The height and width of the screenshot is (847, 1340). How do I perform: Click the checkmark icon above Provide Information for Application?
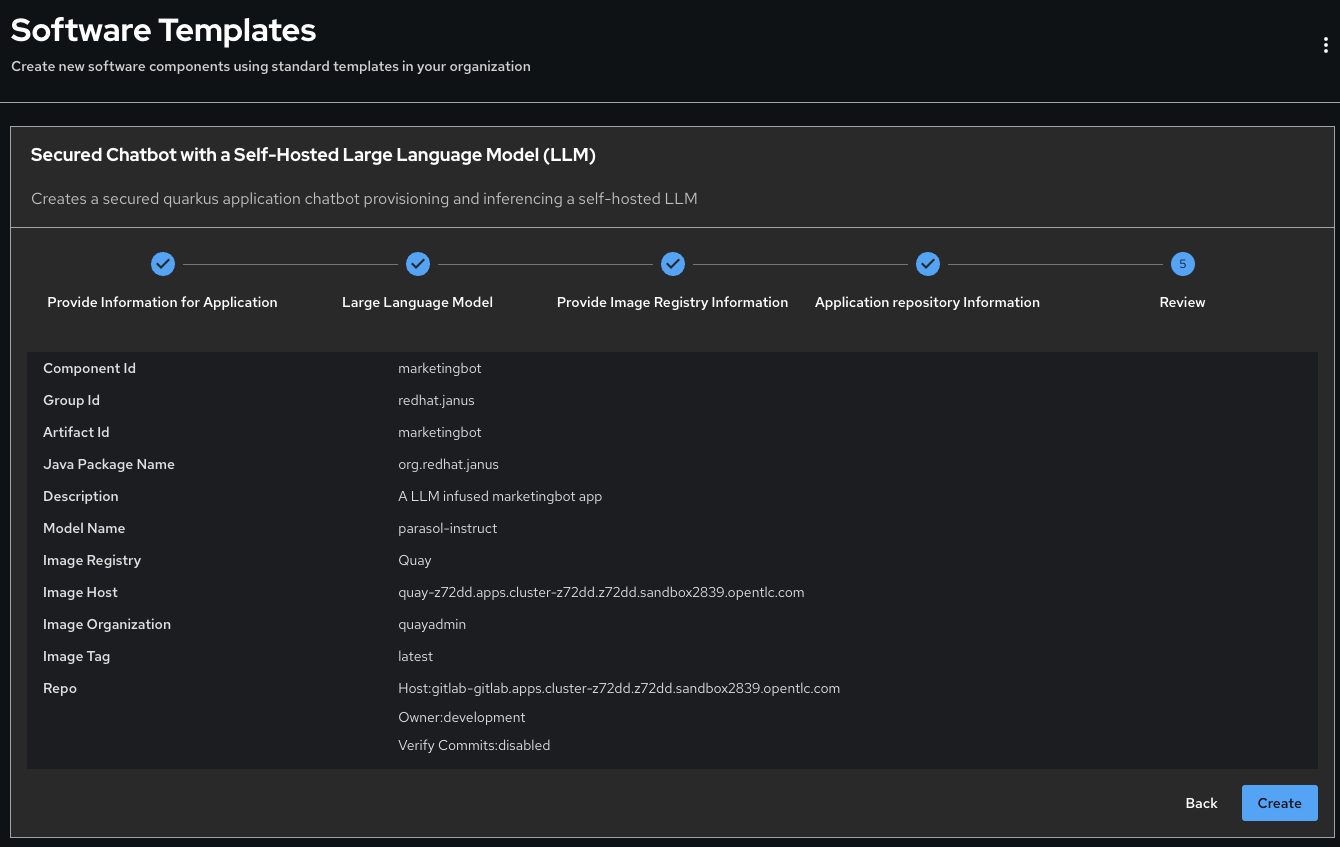(163, 264)
